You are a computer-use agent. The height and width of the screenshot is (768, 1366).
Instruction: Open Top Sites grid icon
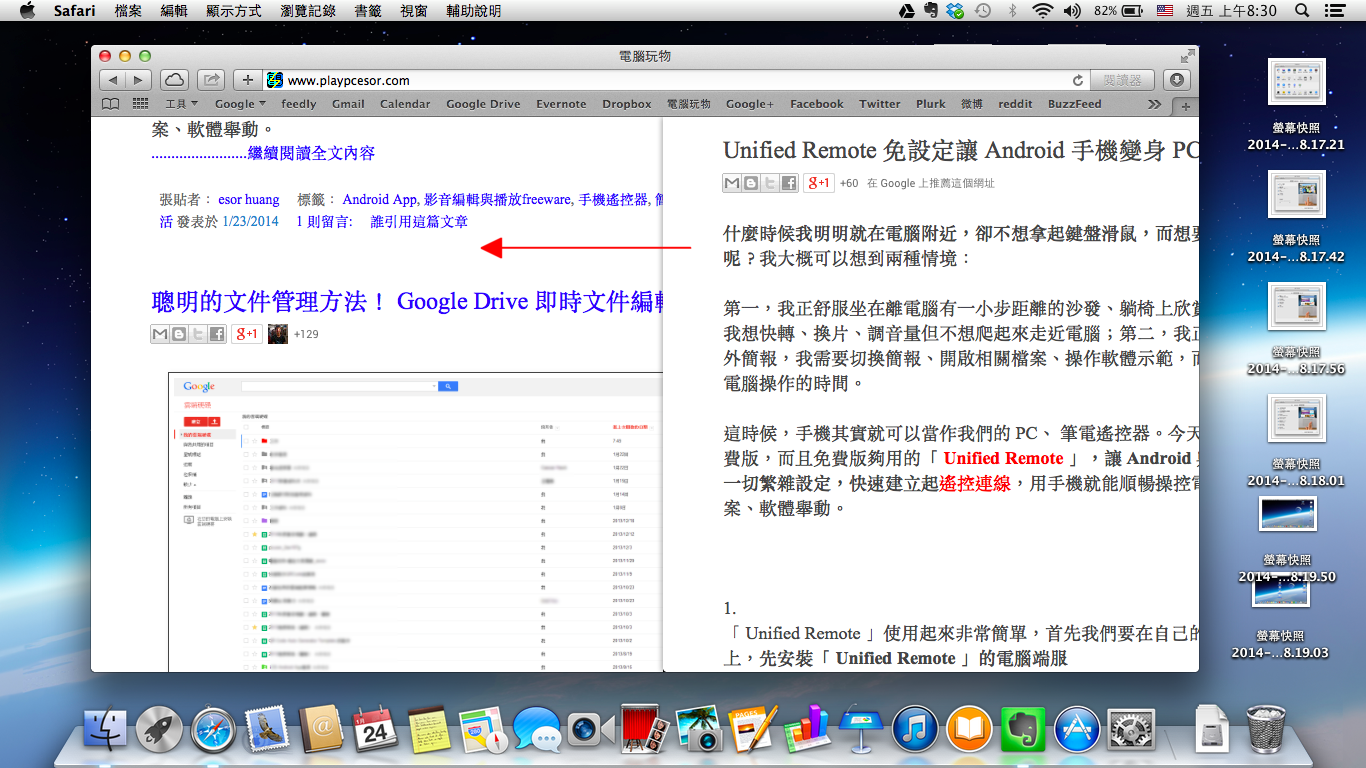click(x=141, y=103)
